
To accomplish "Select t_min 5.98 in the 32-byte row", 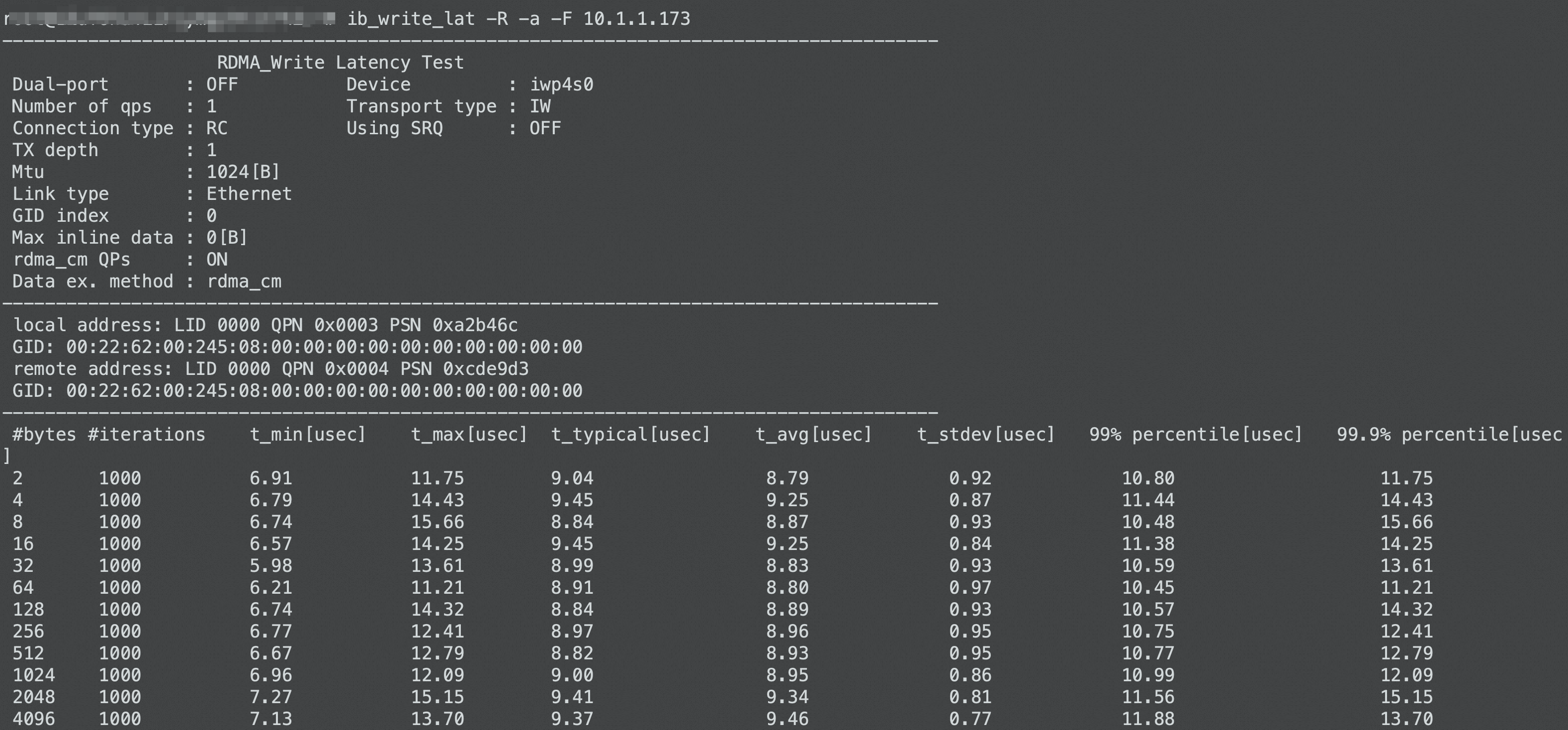I will click(271, 566).
